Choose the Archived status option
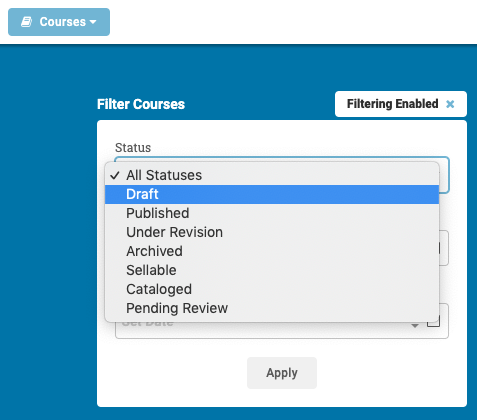477x420 pixels. pyautogui.click(x=272, y=251)
